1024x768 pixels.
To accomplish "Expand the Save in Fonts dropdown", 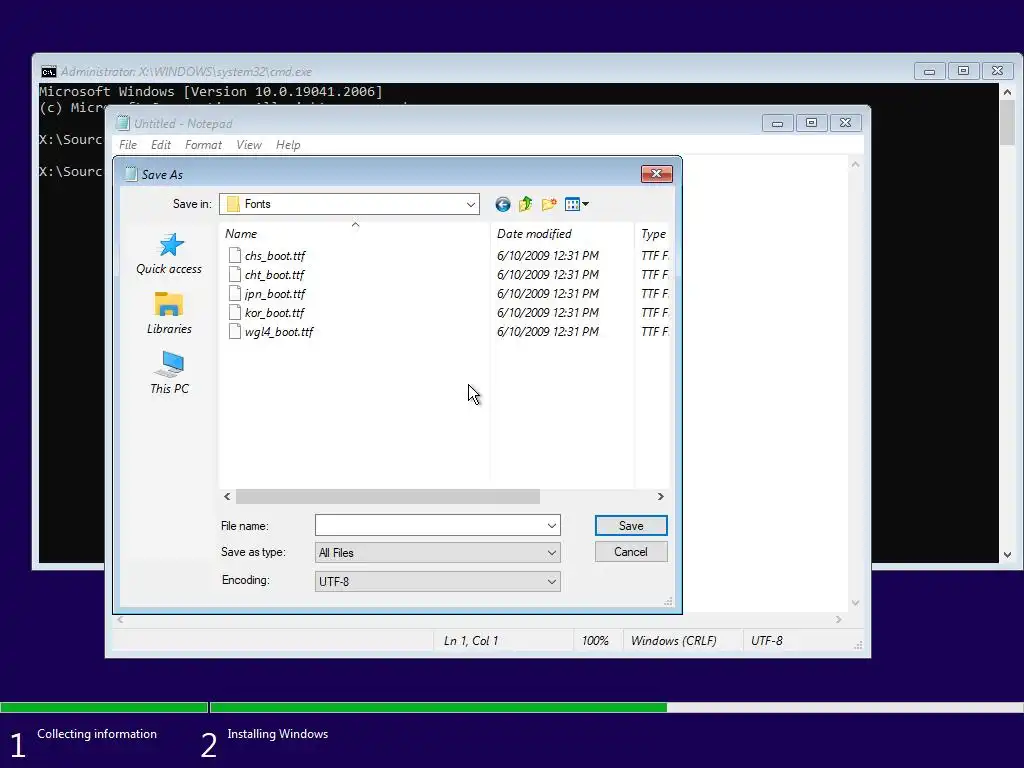I will click(x=471, y=204).
